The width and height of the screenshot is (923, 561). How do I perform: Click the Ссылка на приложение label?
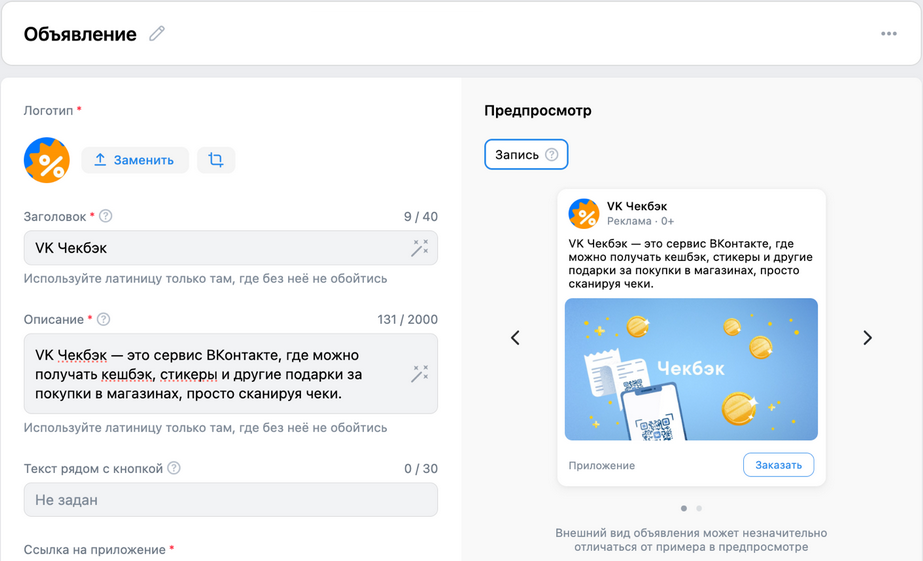coord(94,549)
